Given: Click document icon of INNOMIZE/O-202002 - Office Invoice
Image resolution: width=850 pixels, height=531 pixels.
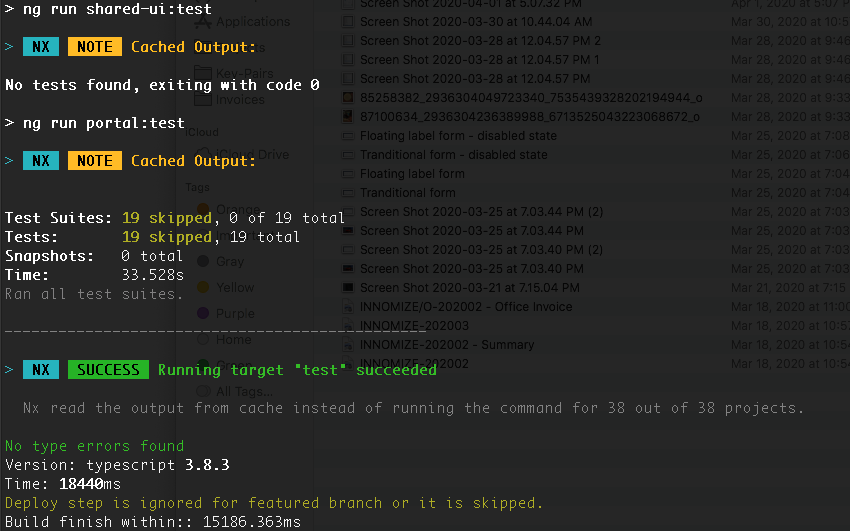Looking at the screenshot, I should (x=348, y=307).
